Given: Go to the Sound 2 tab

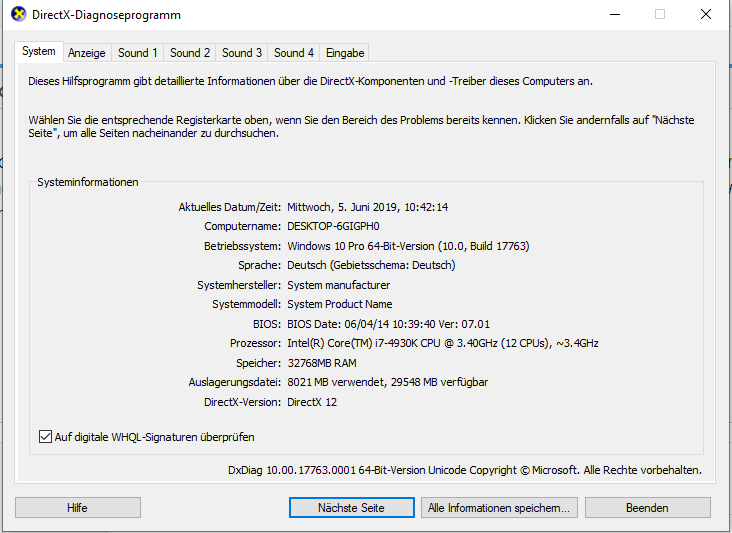Looking at the screenshot, I should pos(190,53).
